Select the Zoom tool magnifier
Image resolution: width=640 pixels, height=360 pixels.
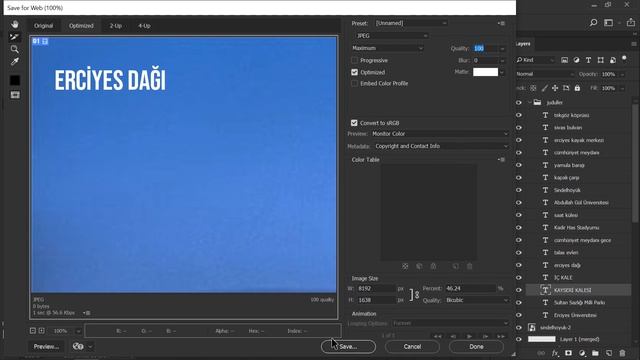coord(15,49)
